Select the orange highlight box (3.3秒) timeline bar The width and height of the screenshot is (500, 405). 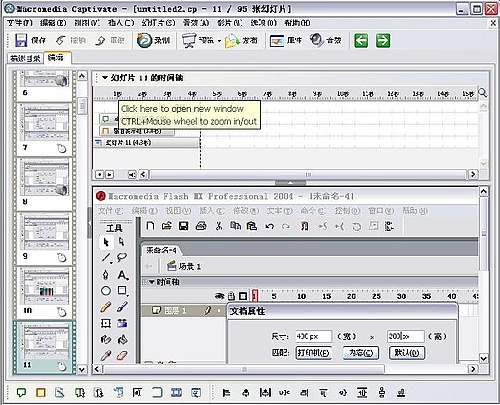point(137,131)
